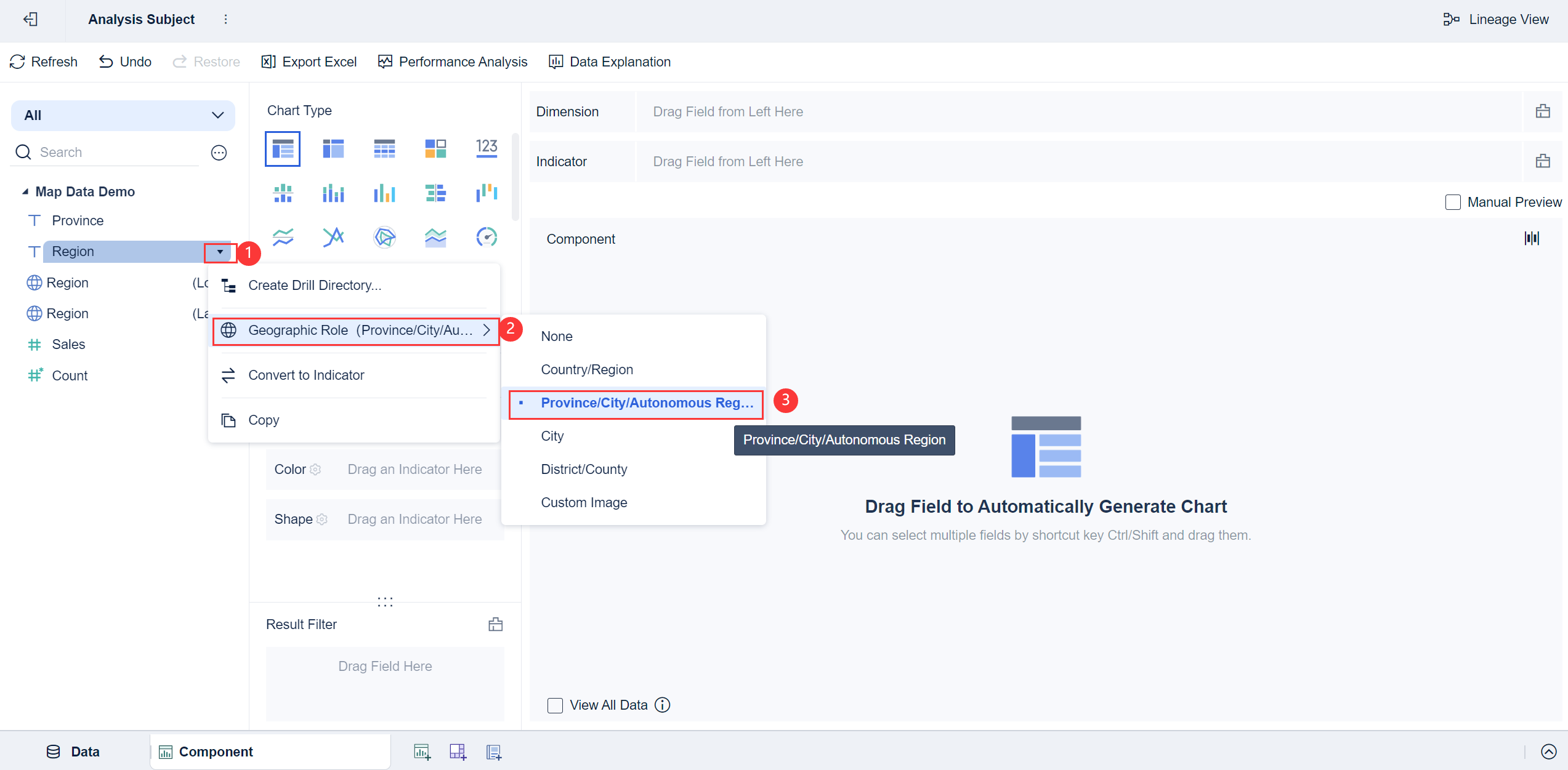Expand the All dataset dropdown

point(123,115)
